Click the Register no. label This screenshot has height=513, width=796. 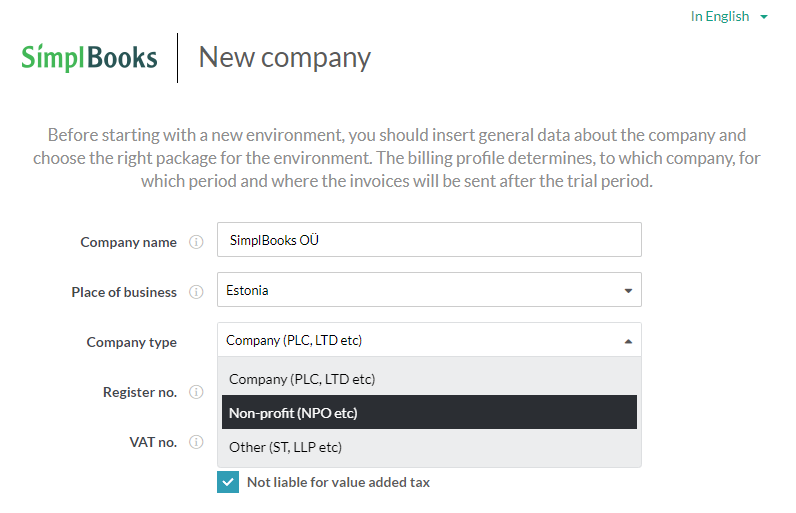point(140,392)
